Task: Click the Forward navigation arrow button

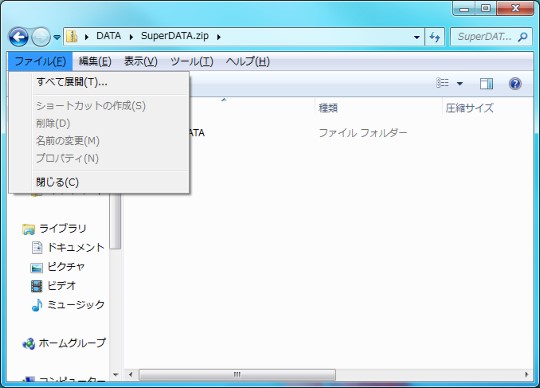Action: click(41, 36)
